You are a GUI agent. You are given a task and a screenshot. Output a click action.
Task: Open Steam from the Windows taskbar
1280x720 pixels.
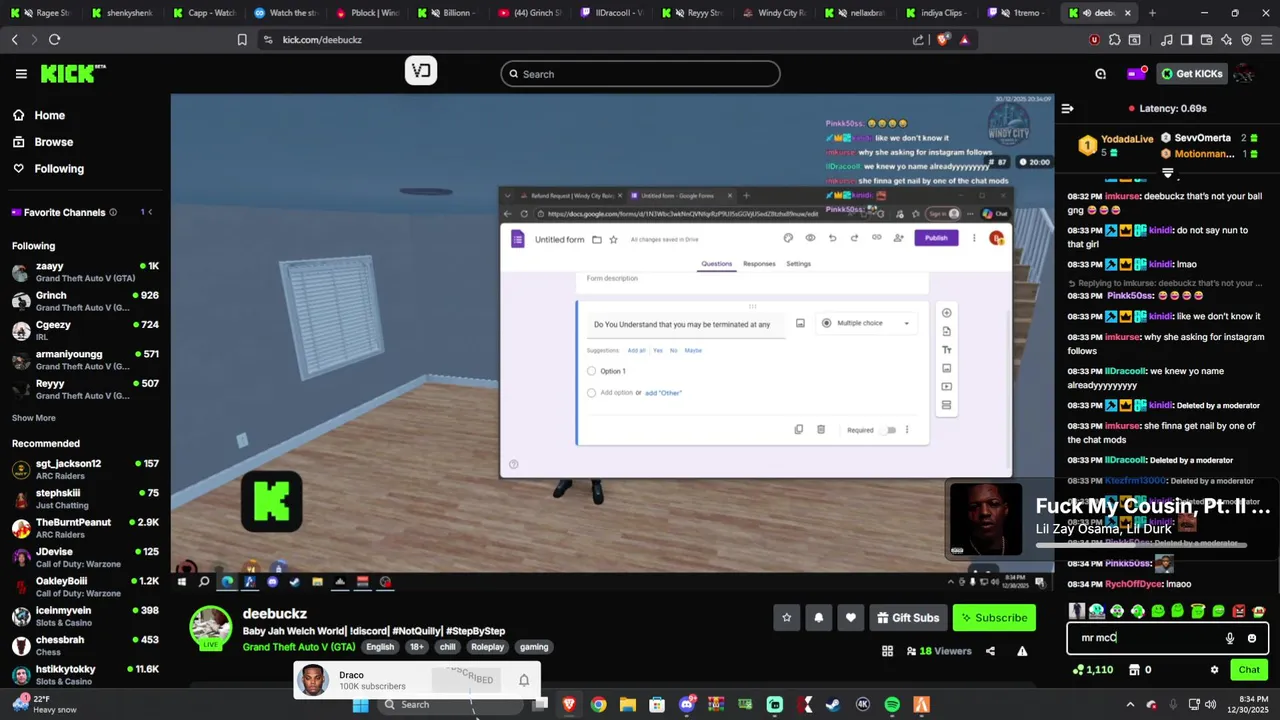pos(833,705)
